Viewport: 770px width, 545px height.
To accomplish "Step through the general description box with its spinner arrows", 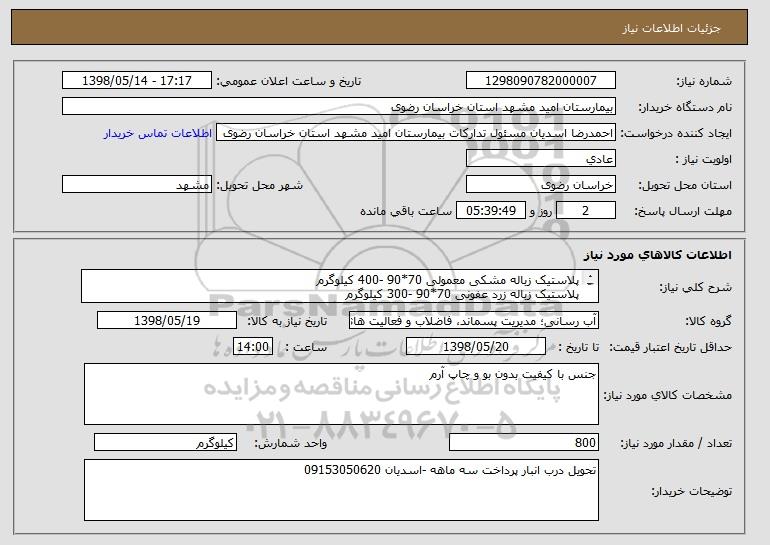I will pyautogui.click(x=590, y=280).
